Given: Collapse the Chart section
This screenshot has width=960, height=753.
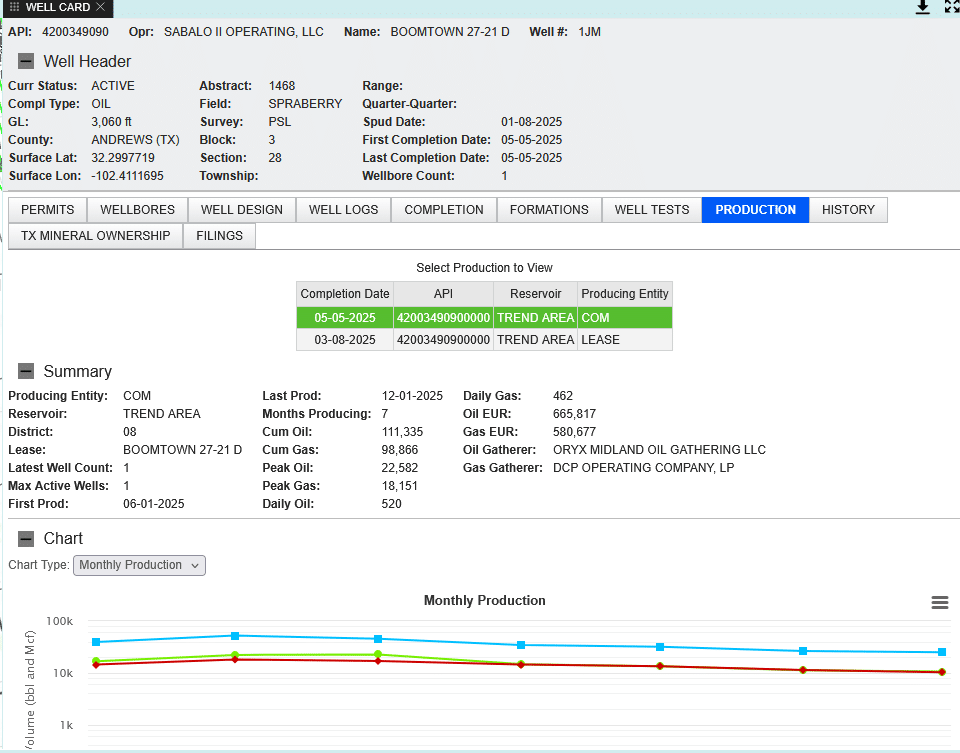Looking at the screenshot, I should [x=26, y=539].
